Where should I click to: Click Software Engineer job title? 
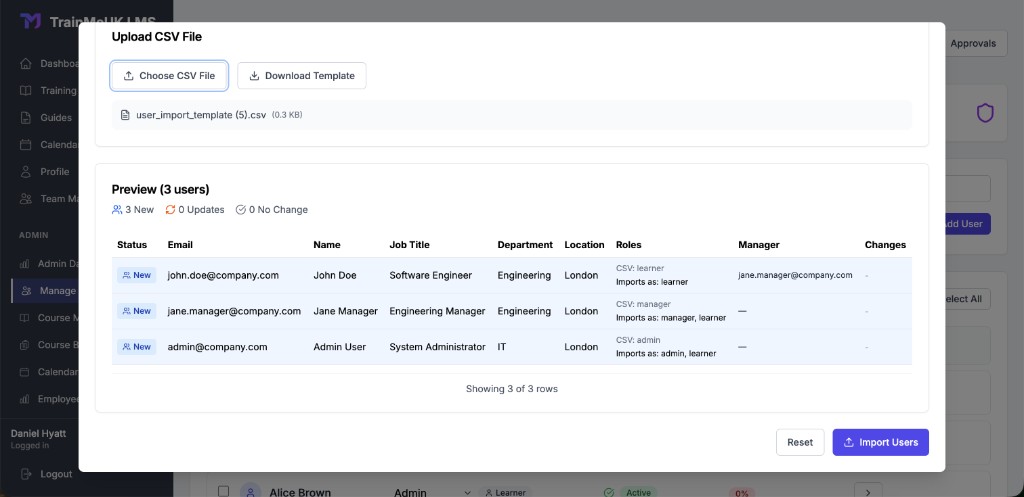click(430, 275)
